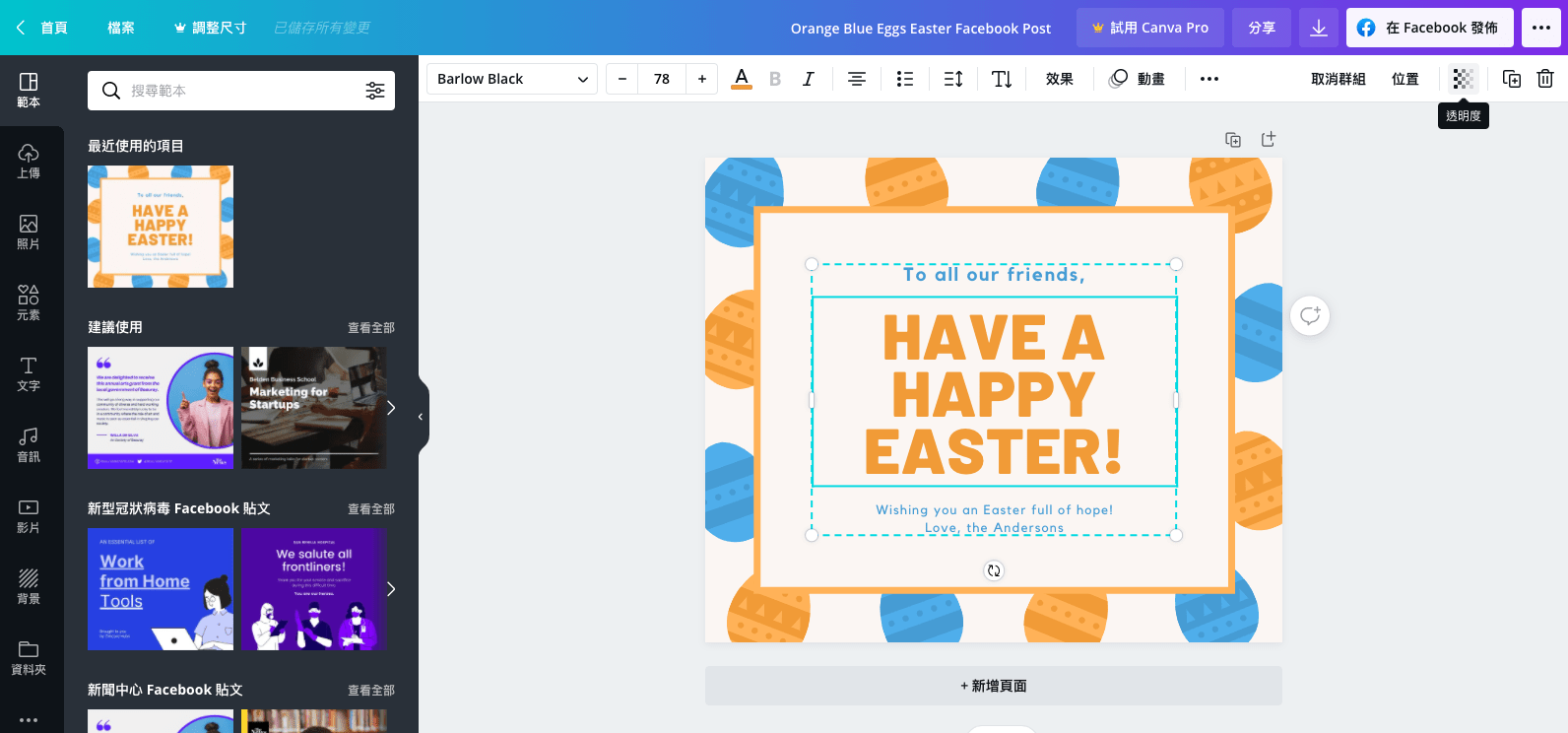The height and width of the screenshot is (733, 1568).
Task: Open the 透明度 transparency control
Action: pyautogui.click(x=1464, y=79)
